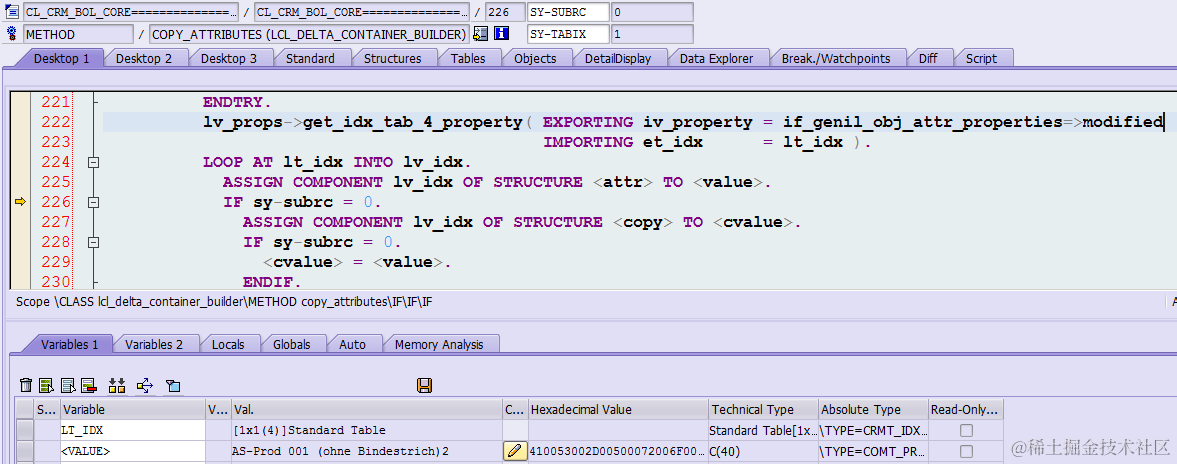Click the pencil change icon in the <VALUE> row
1177x464 pixels.
click(x=515, y=451)
